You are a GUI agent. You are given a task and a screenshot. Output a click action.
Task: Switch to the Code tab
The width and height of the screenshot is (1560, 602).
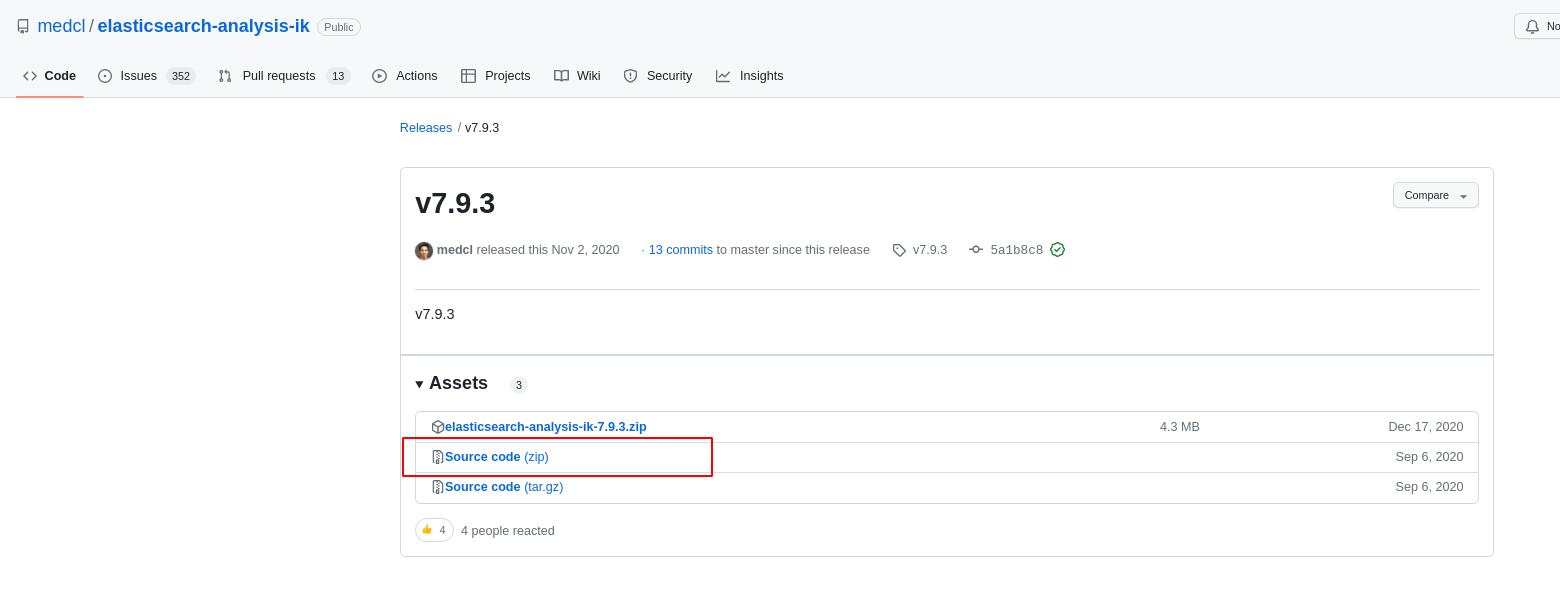[49, 76]
